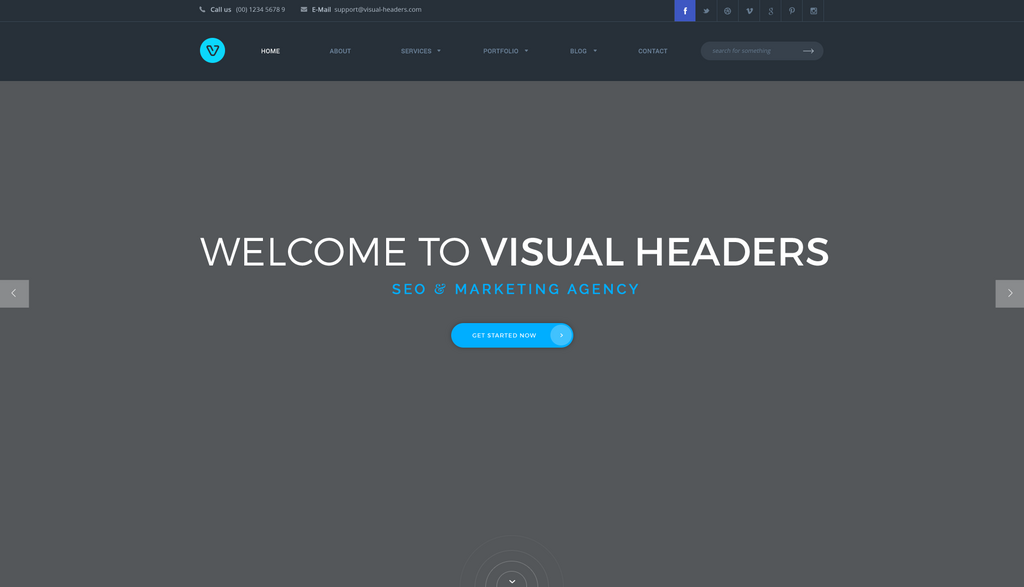The image size is (1024, 587).
Task: Open the Facebook social link
Action: pos(684,10)
